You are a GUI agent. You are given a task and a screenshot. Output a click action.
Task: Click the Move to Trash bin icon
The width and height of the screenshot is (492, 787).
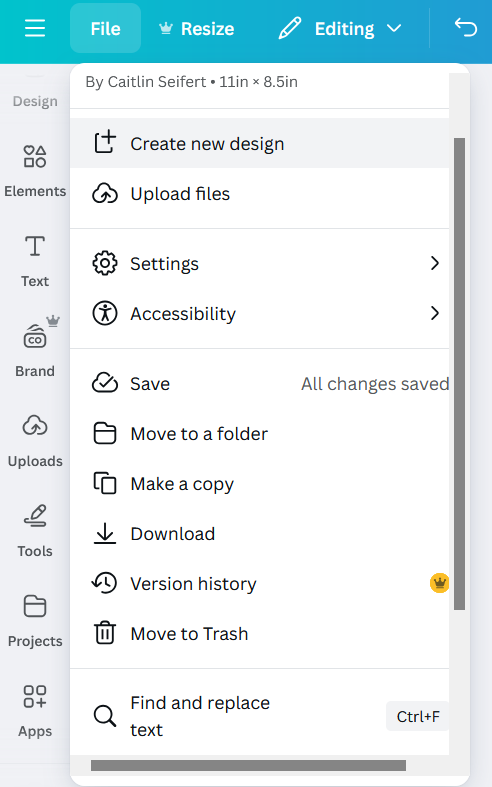point(105,633)
